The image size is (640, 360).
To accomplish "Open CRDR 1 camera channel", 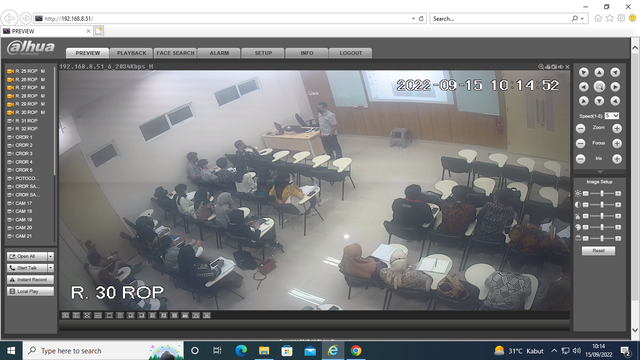I will click(x=20, y=137).
